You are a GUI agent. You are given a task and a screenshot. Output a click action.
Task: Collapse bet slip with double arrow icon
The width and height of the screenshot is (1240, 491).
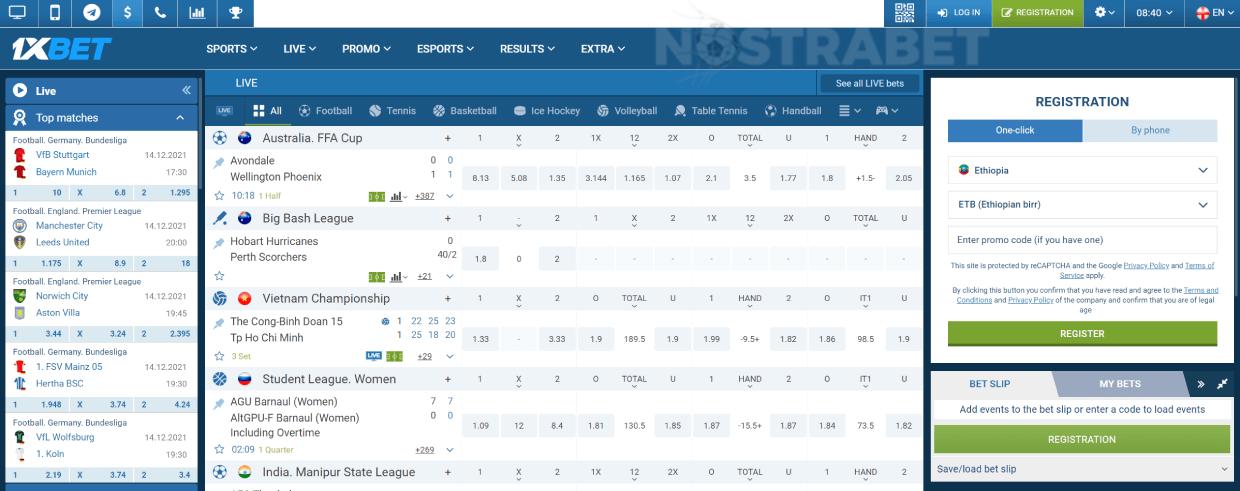[1201, 384]
